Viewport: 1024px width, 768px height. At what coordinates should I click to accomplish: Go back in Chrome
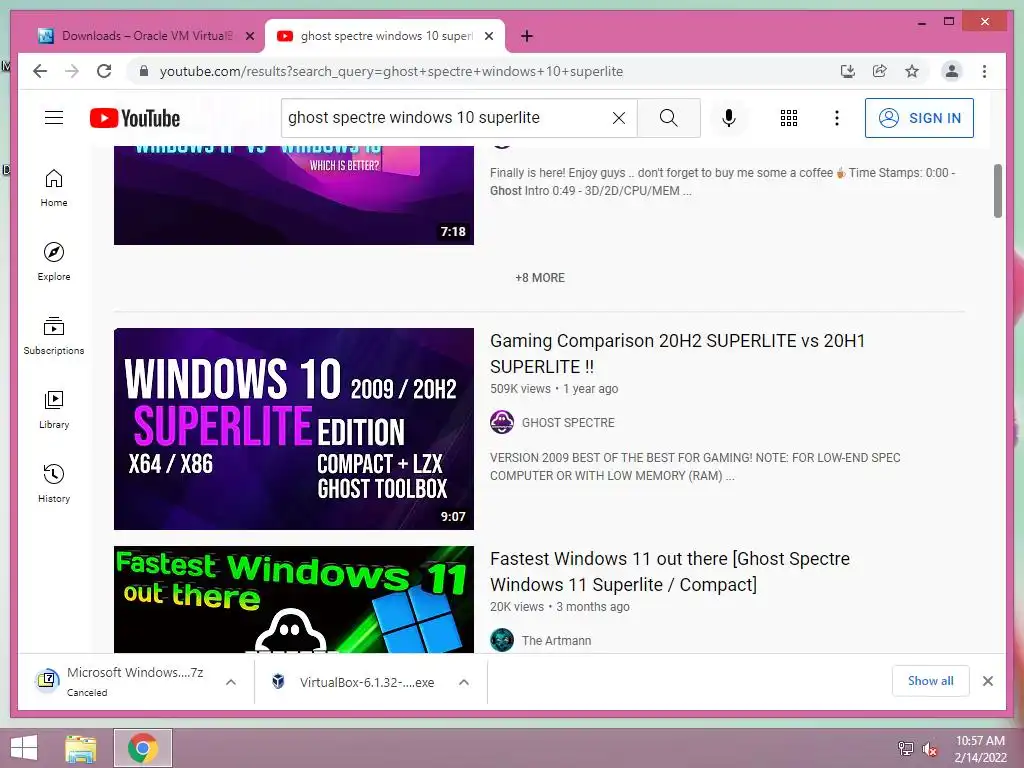pos(40,71)
